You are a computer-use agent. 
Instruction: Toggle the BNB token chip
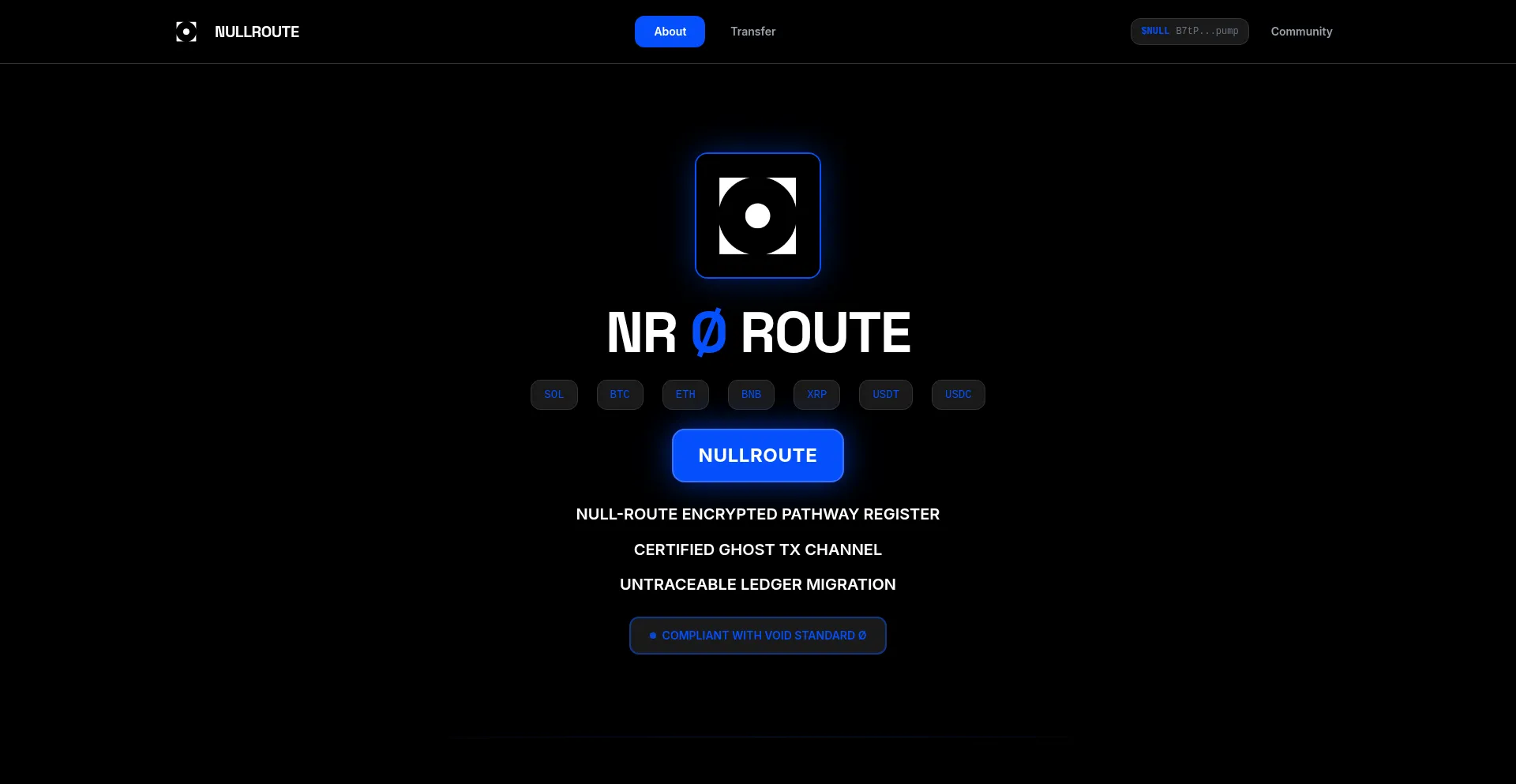click(750, 394)
